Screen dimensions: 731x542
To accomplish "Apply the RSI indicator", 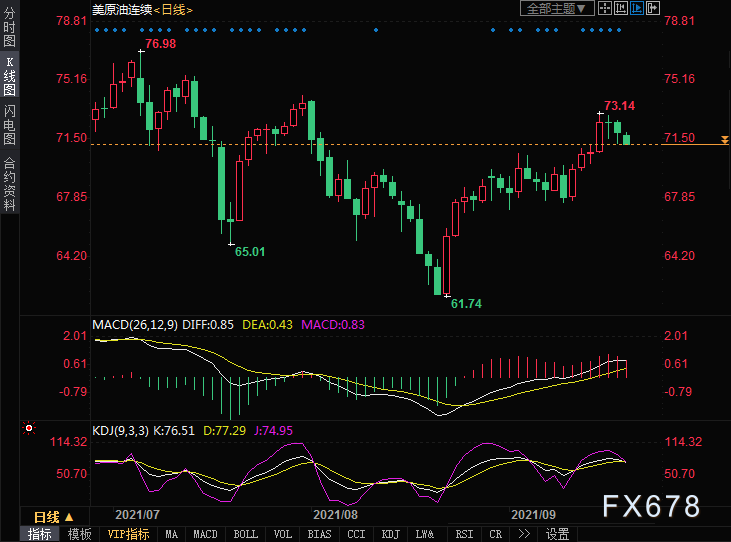I will click(x=464, y=534).
